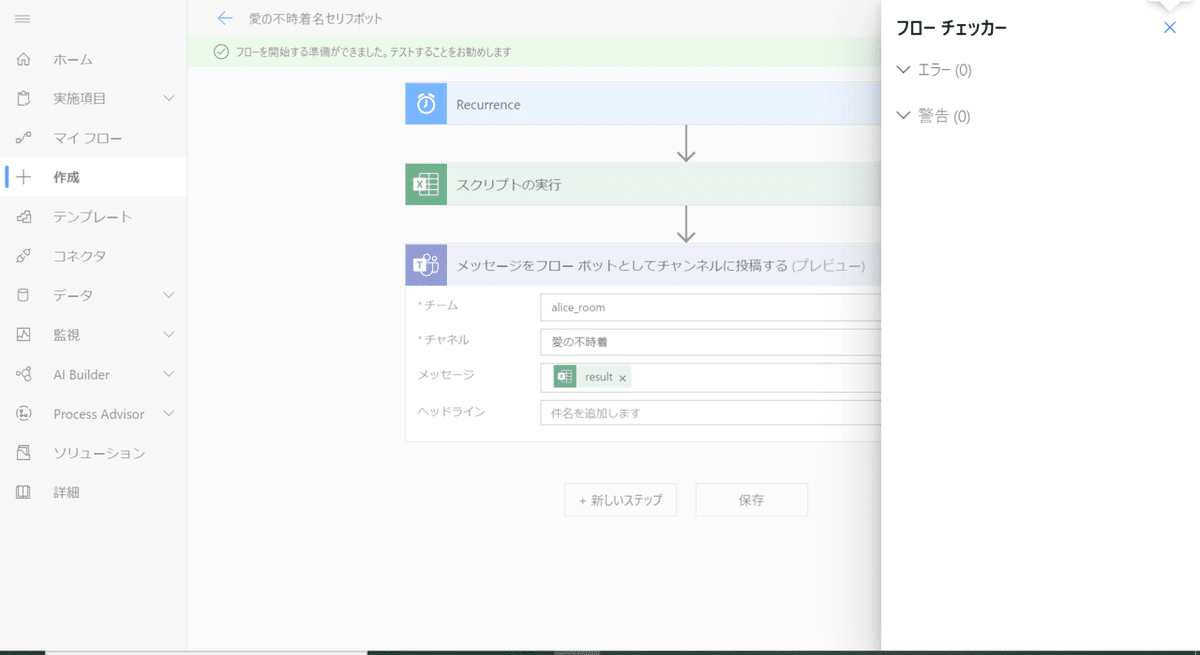Viewport: 1200px width, 655px height.
Task: Toggle the hamburger navigation menu
Action: tap(23, 19)
